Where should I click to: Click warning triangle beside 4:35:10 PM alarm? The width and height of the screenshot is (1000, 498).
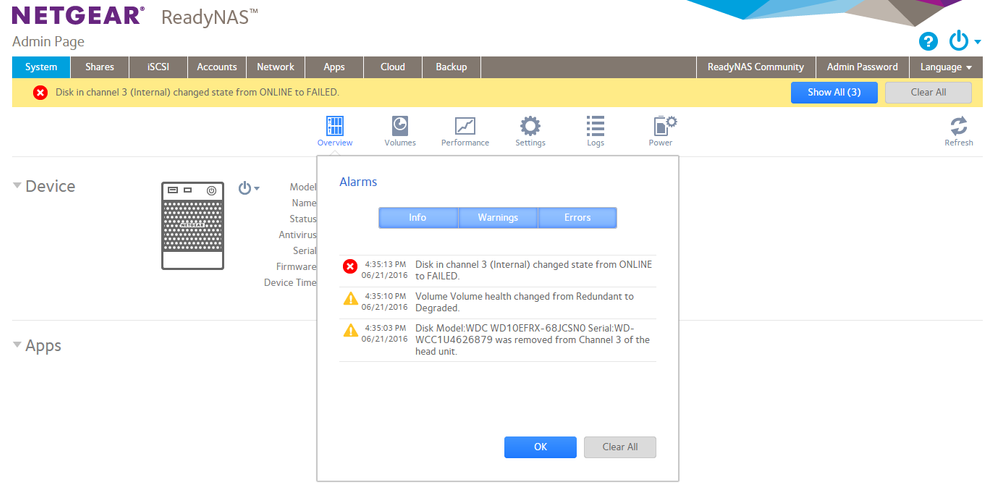pos(350,298)
